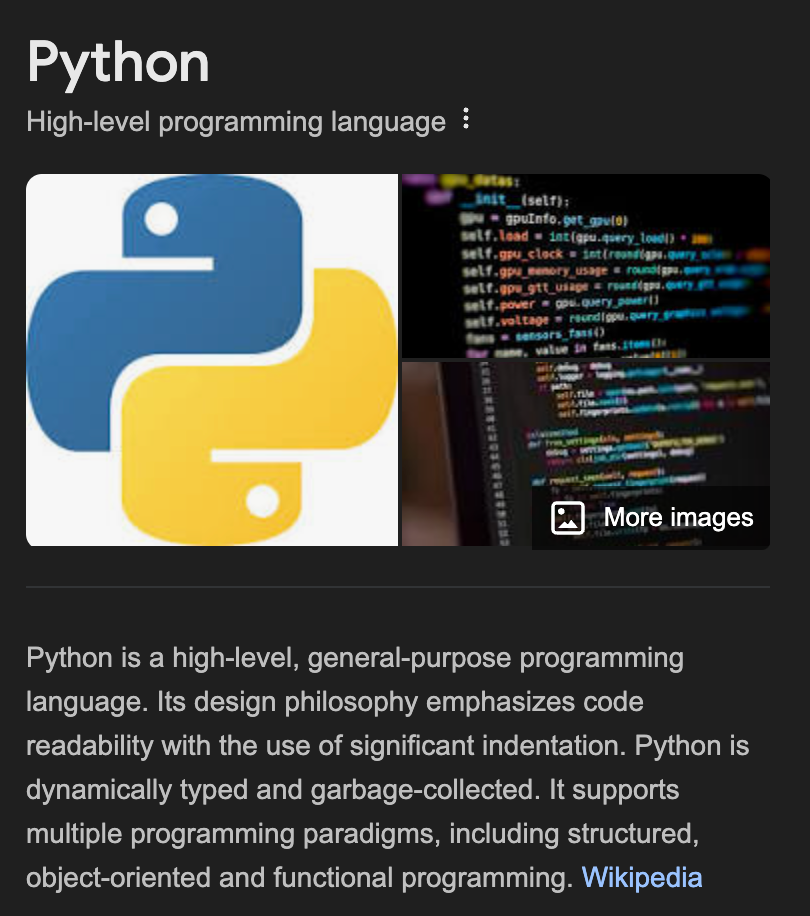
Task: Open the three-dot options menu
Action: point(465,119)
